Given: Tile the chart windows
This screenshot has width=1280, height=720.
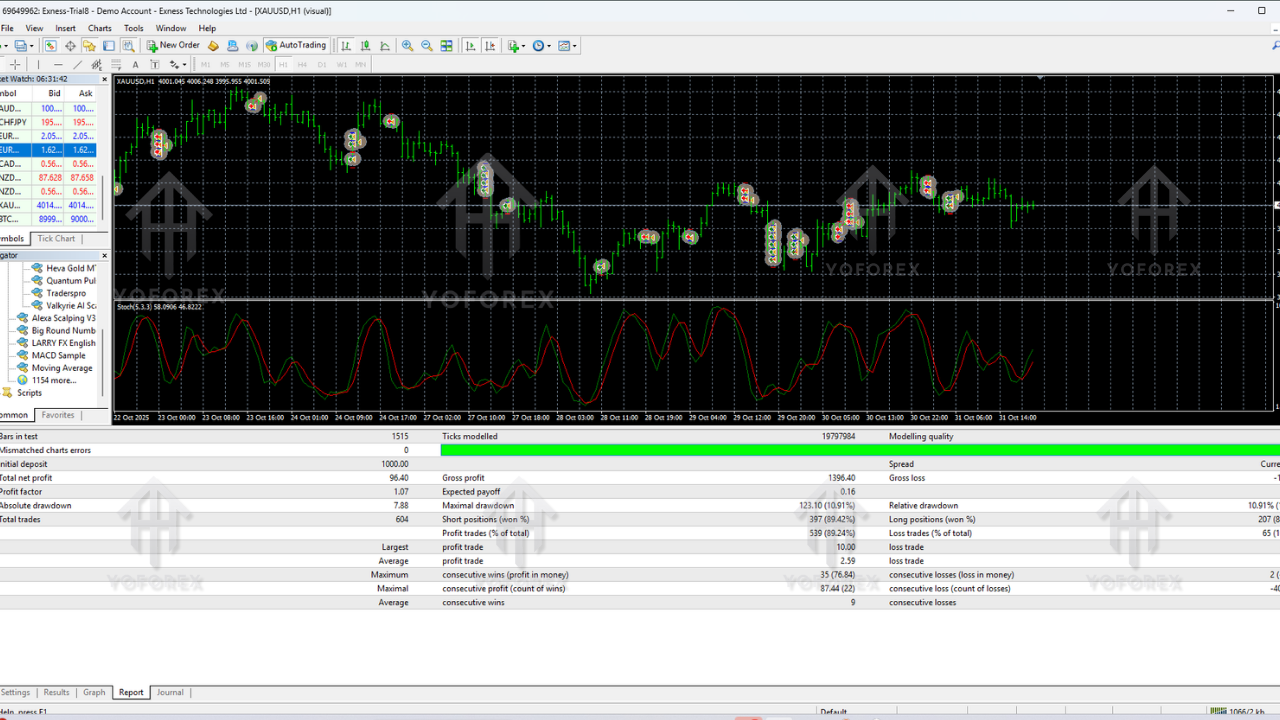Looking at the screenshot, I should pyautogui.click(x=445, y=46).
